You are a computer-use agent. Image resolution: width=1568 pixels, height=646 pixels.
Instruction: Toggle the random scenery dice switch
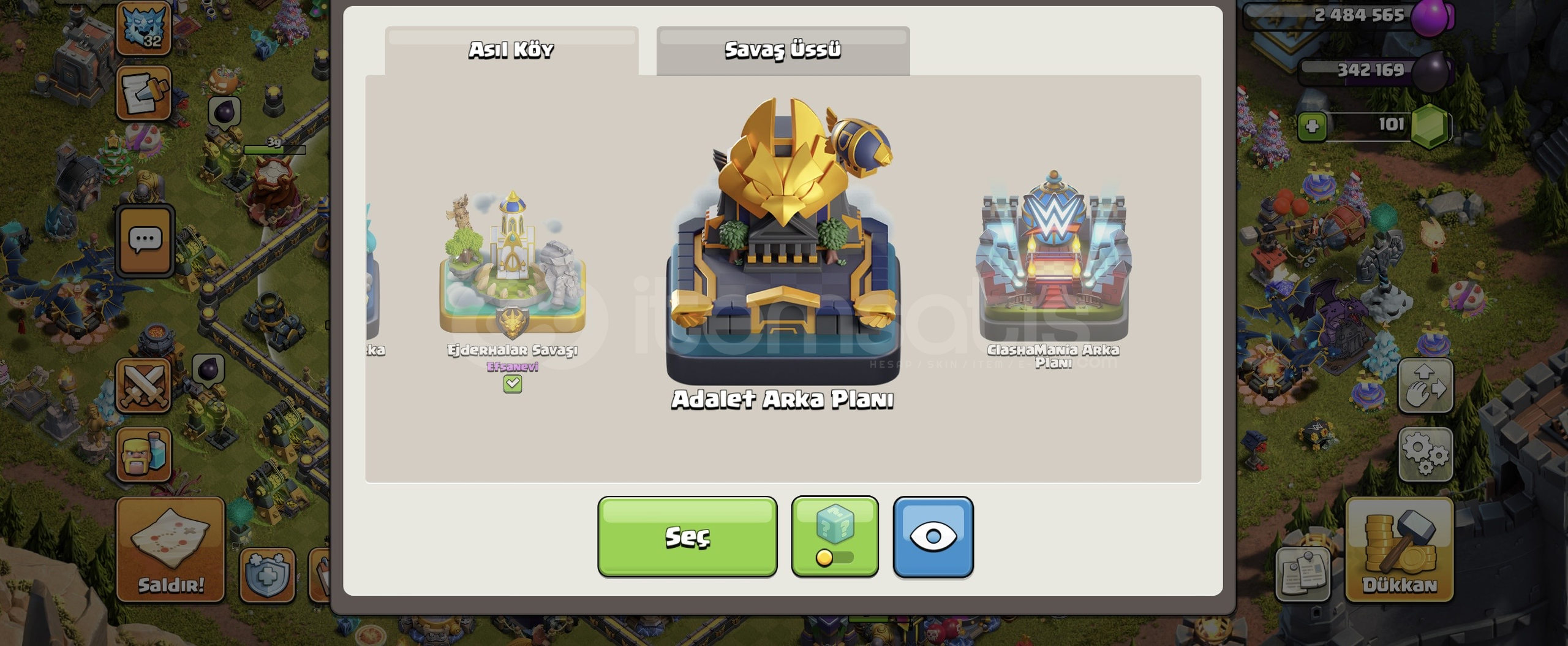[x=835, y=537]
